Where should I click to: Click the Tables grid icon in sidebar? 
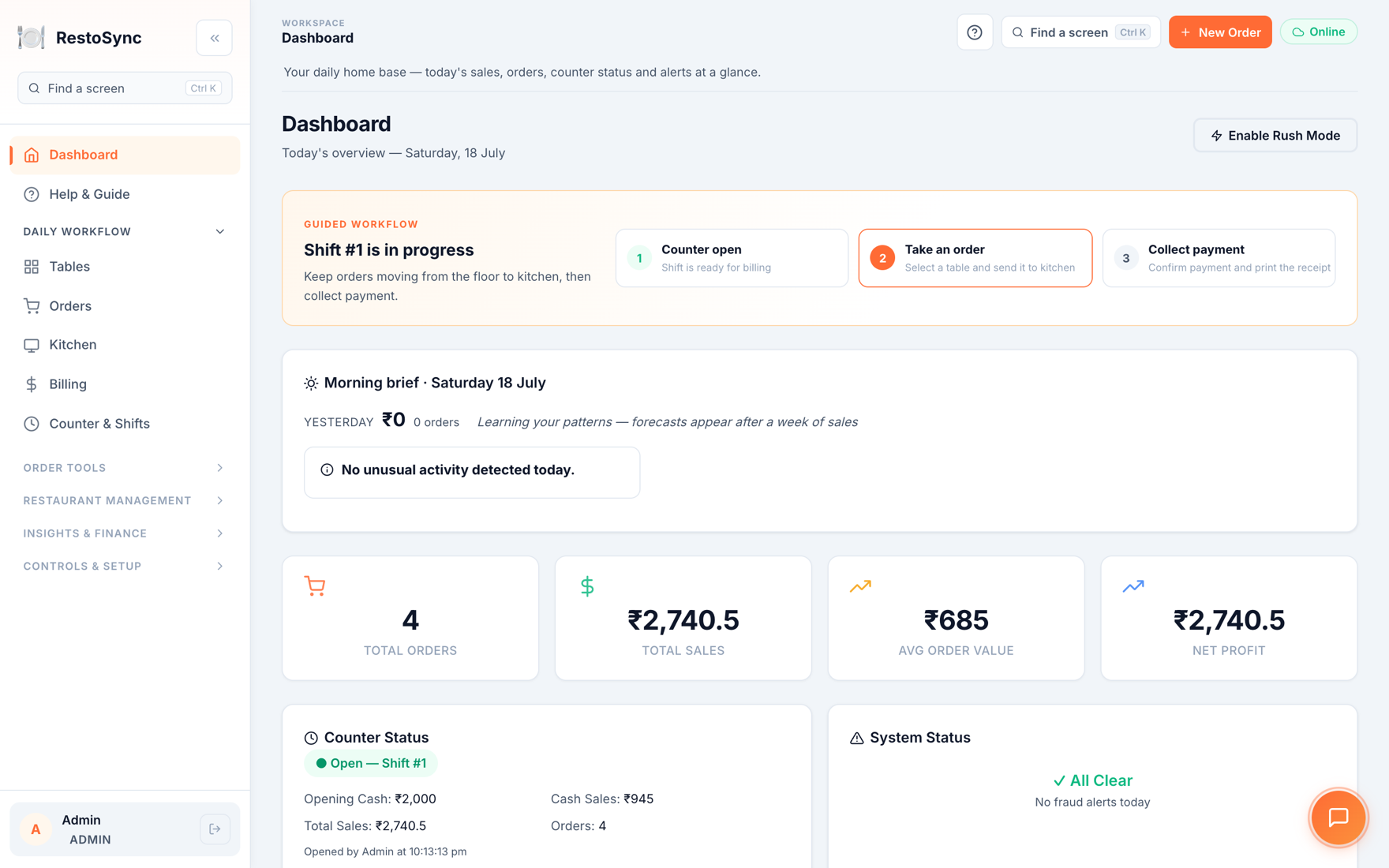click(32, 267)
